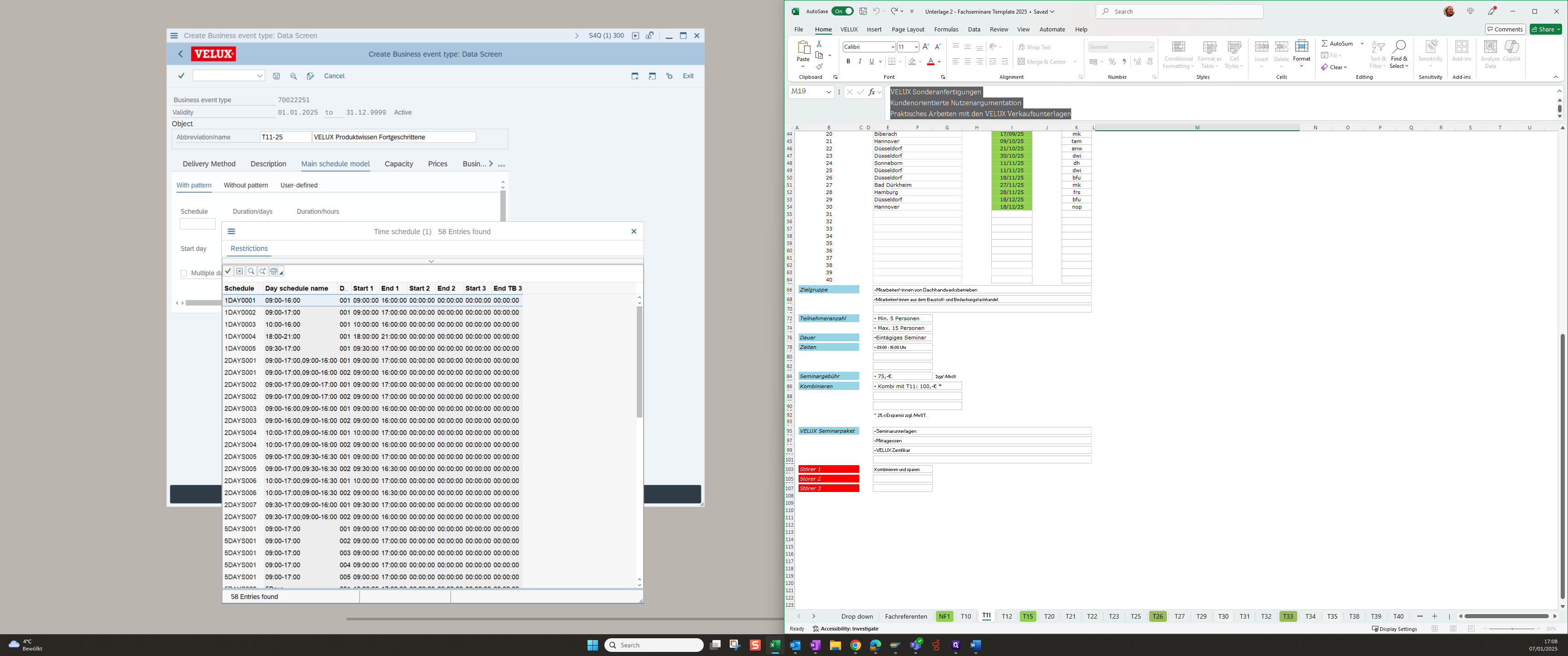Open the SAP hamburger menu in title bar
Viewport: 1568px width, 656px height.
(x=174, y=36)
